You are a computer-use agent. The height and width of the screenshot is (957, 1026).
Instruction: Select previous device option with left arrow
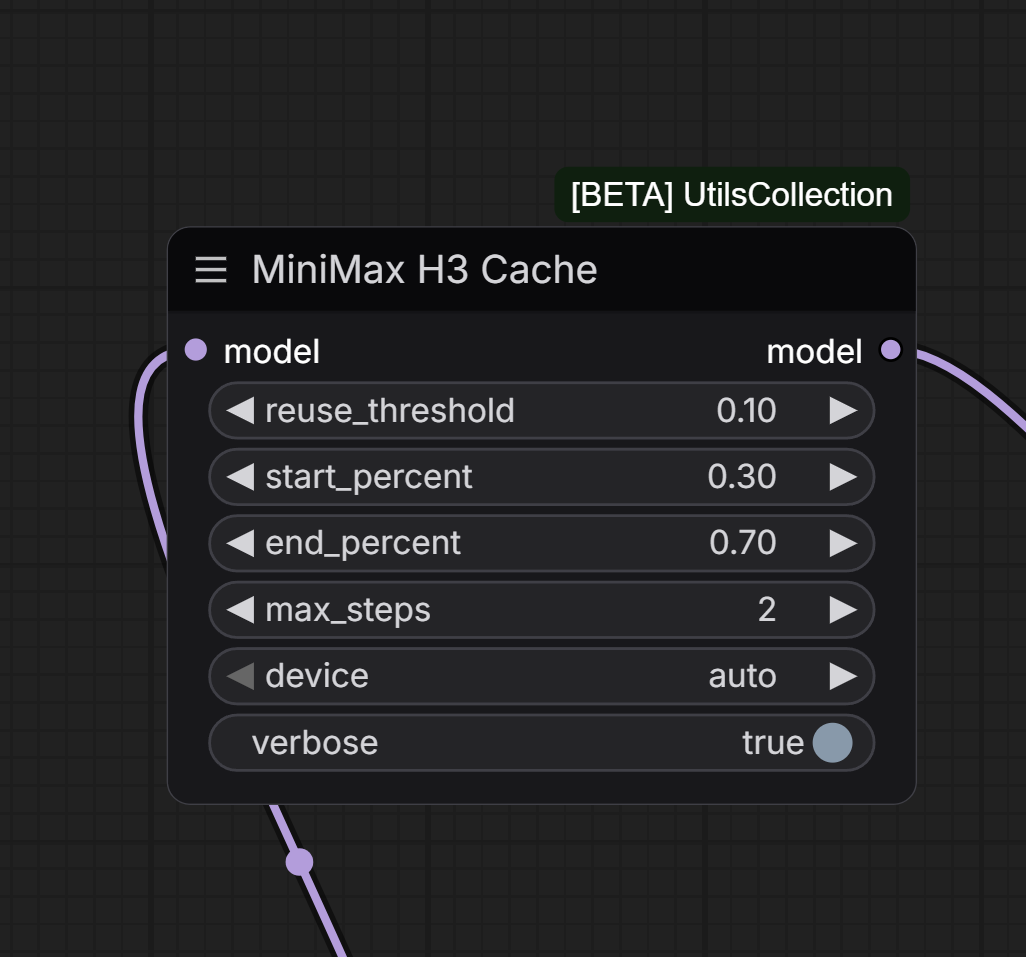[240, 676]
